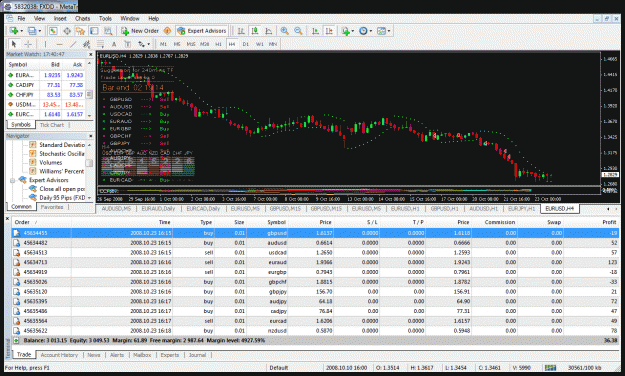Open the GBPUSD,H1 chart tab
625x376 pixels.
point(444,209)
